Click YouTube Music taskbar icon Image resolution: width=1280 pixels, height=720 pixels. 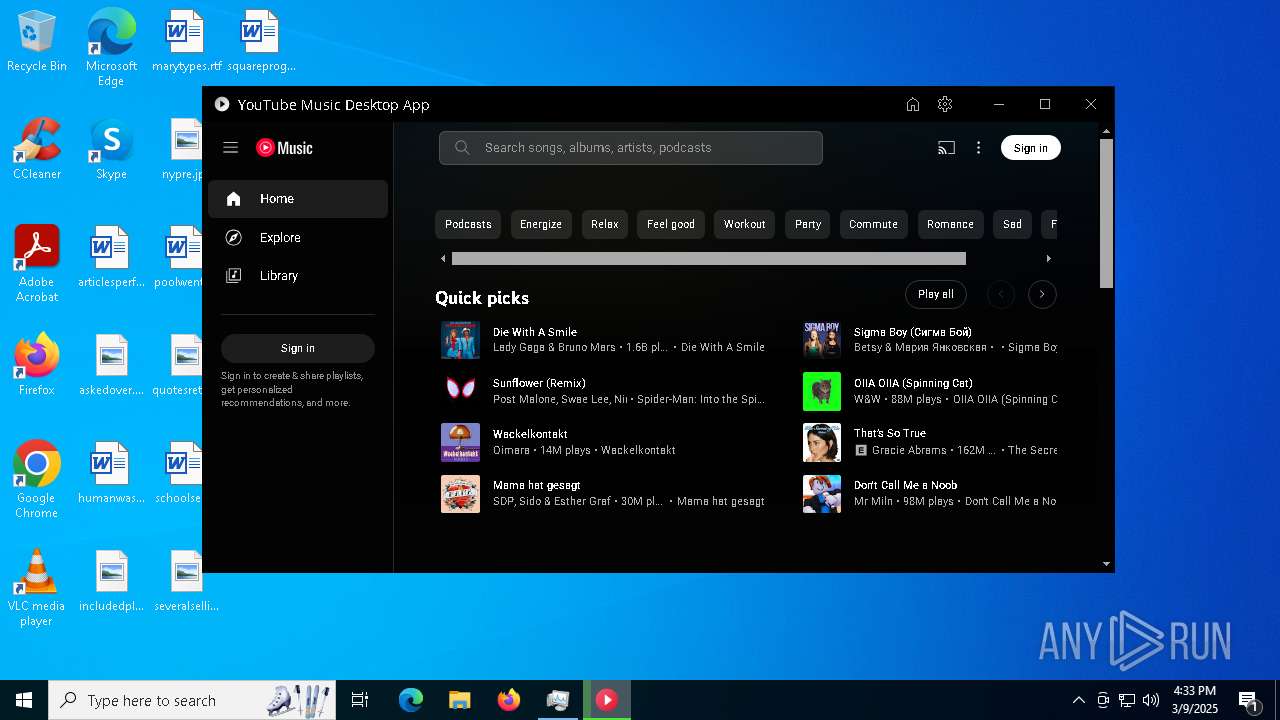coord(607,700)
